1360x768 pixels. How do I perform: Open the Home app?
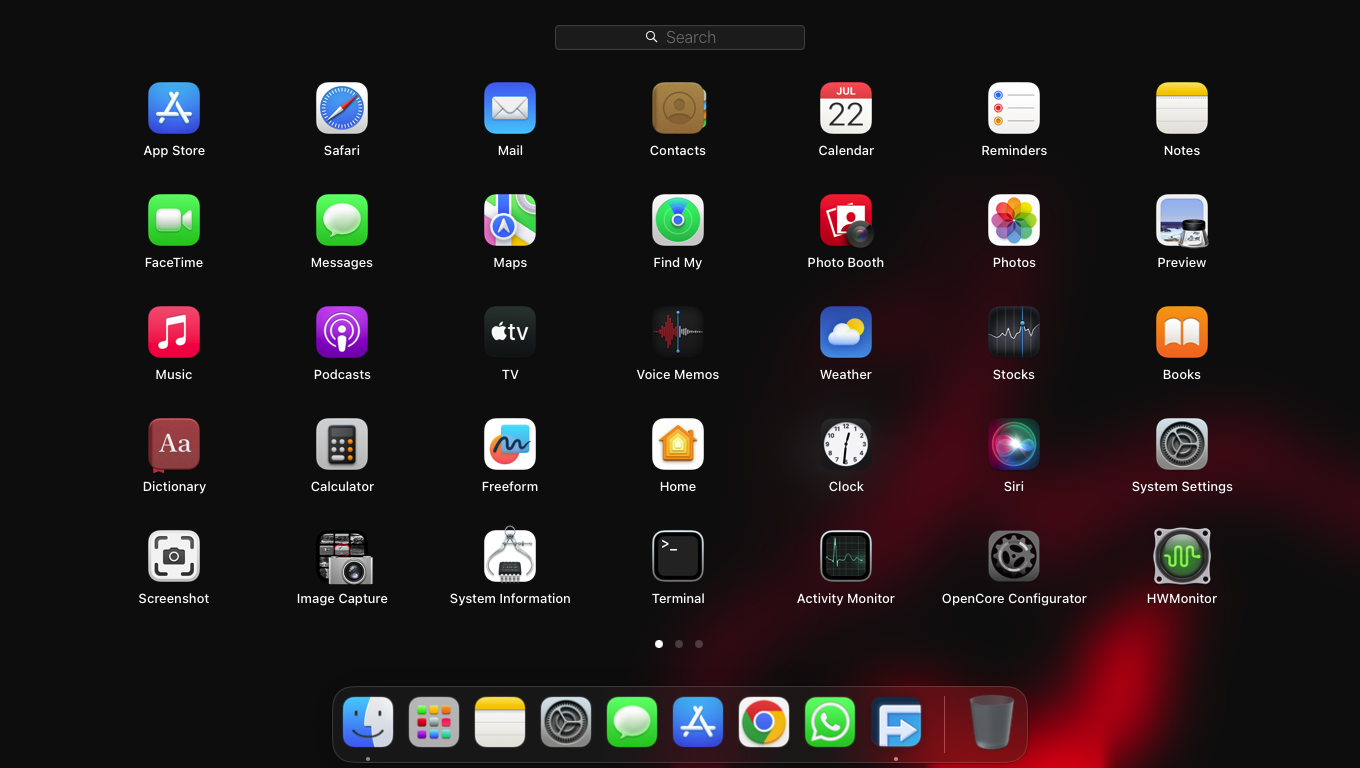[x=678, y=444]
